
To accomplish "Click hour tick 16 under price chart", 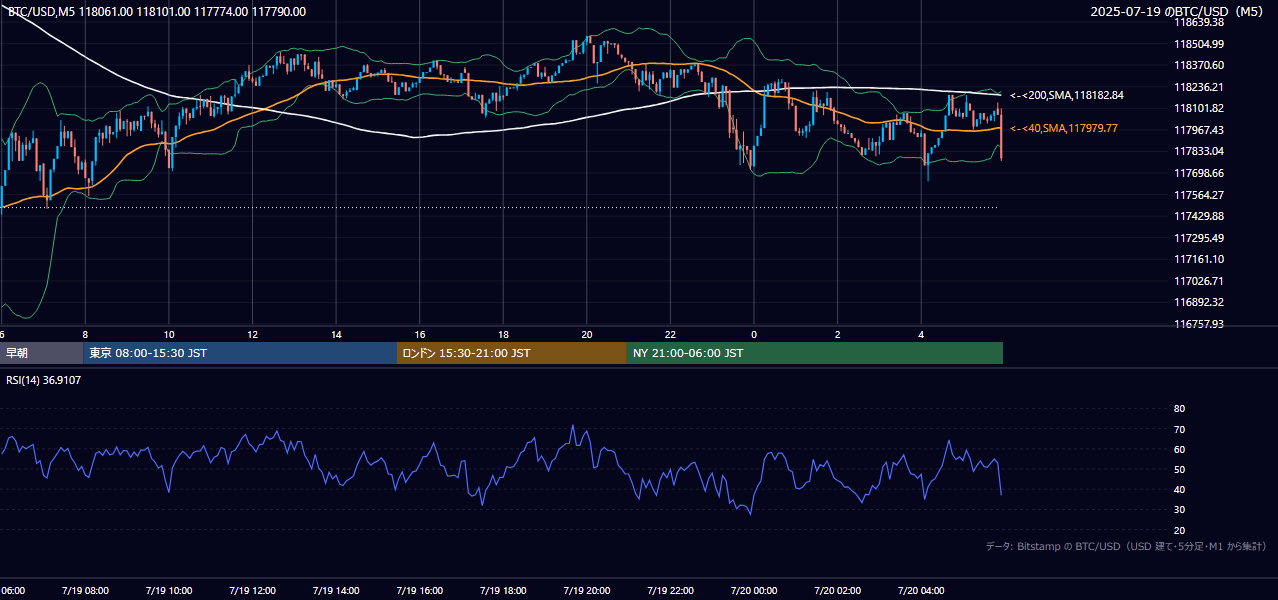I will click(420, 335).
